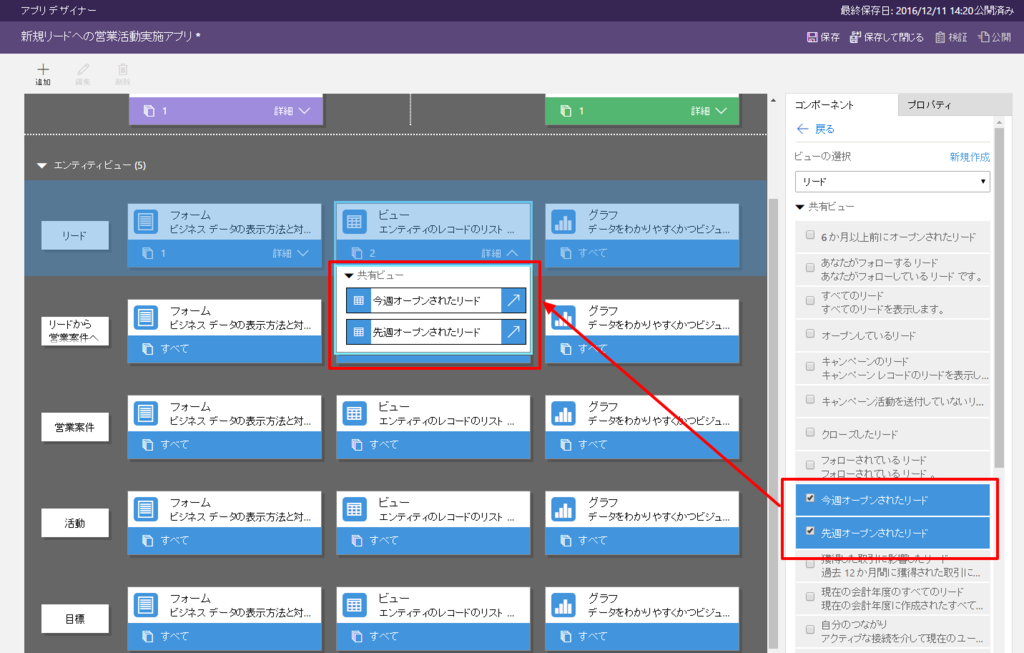Click the 保存して閉じる icon

pyautogui.click(x=855, y=37)
